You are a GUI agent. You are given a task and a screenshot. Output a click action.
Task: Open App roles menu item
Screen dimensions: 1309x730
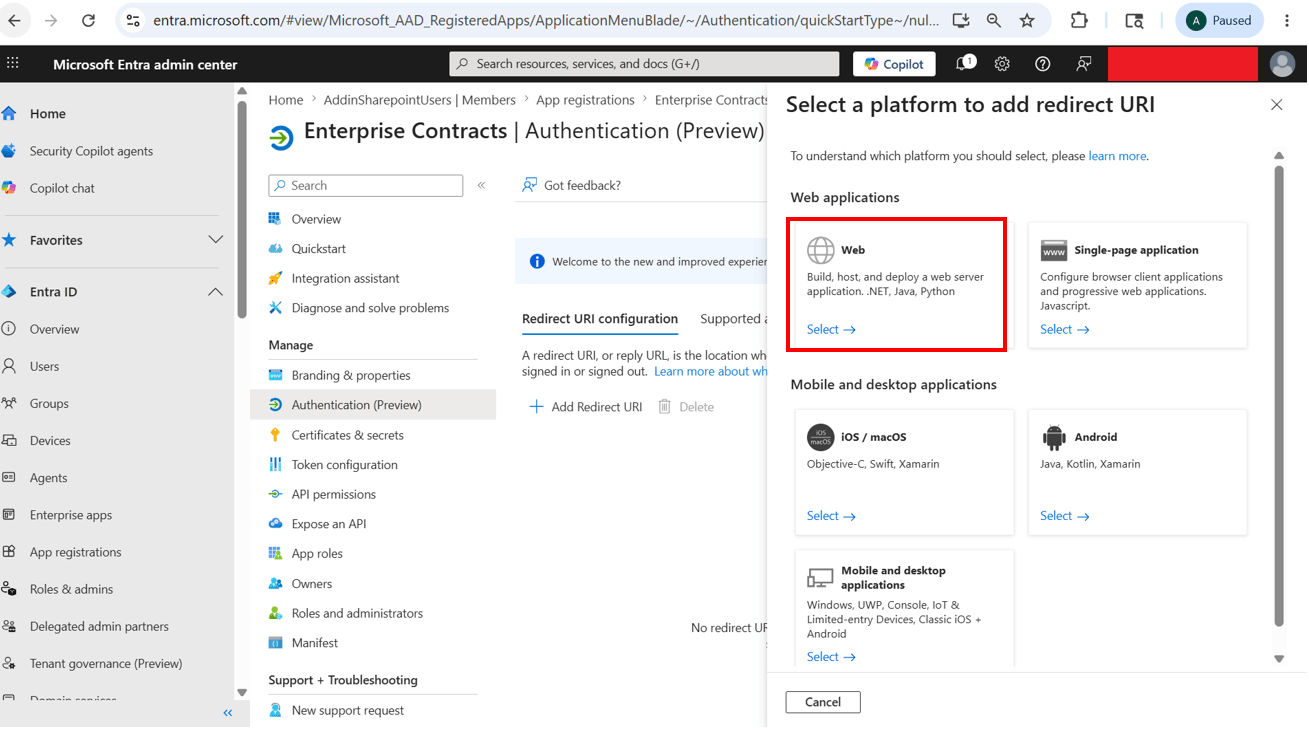(317, 554)
